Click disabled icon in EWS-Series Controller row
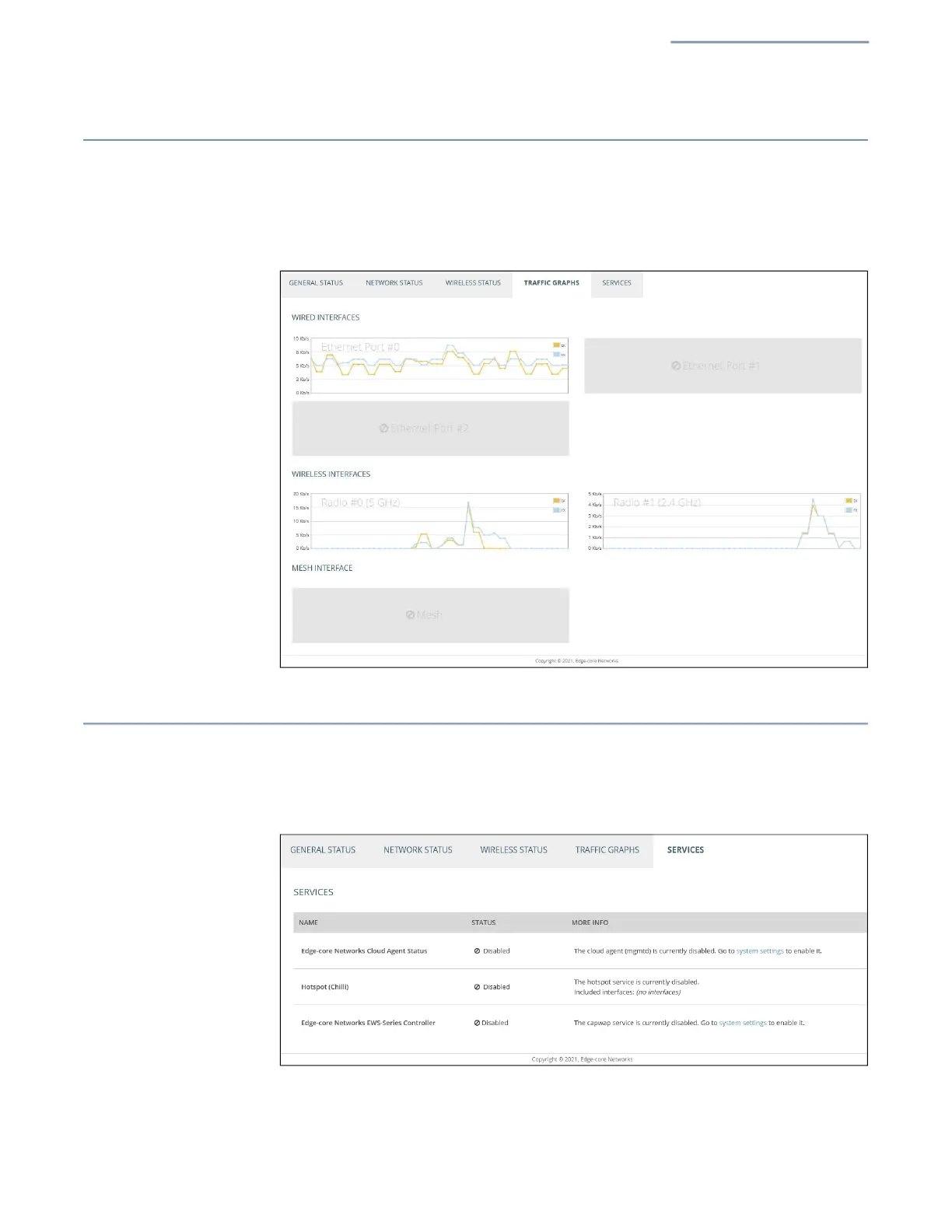The width and height of the screenshot is (952, 1232). tap(477, 1023)
